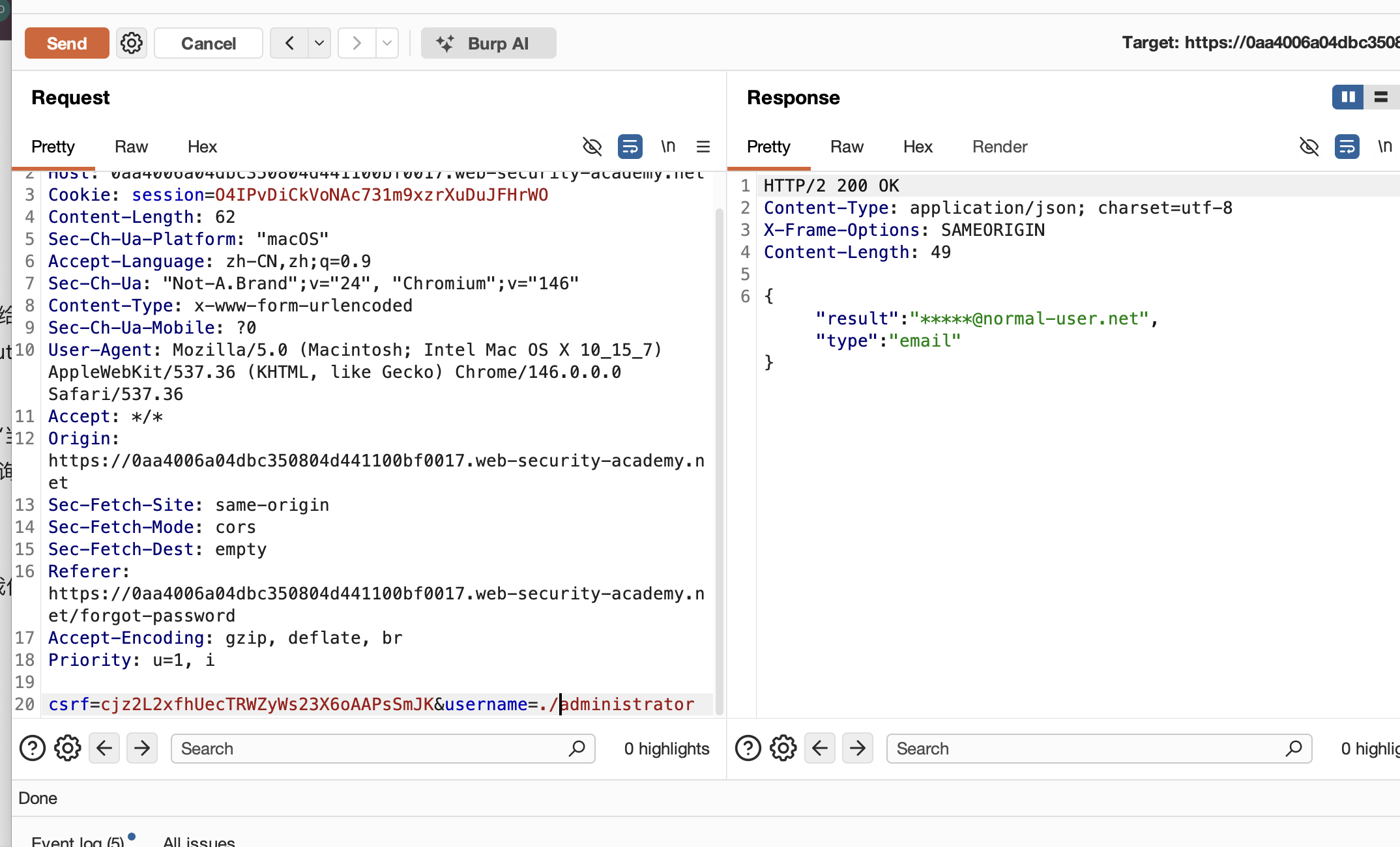
Task: Toggle hidden characters eye in Request panel
Action: [592, 147]
